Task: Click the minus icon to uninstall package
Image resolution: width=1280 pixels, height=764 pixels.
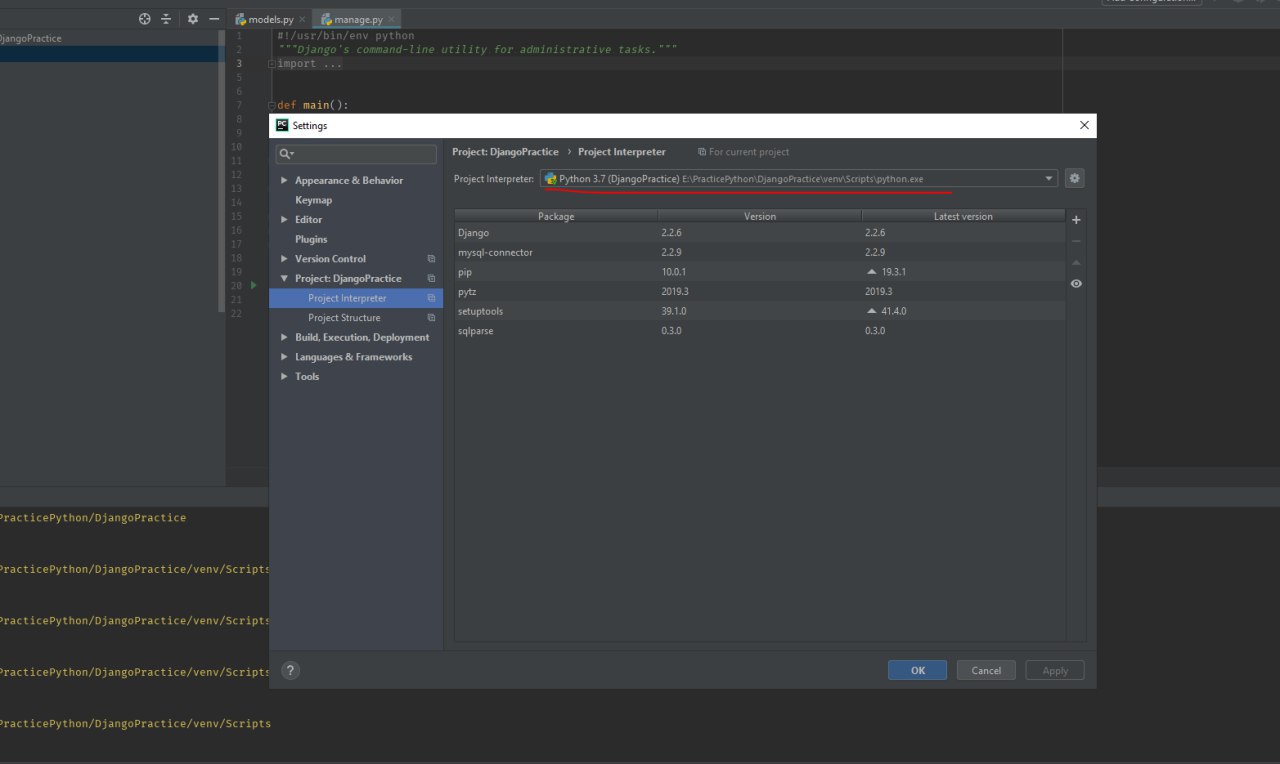Action: (x=1076, y=241)
